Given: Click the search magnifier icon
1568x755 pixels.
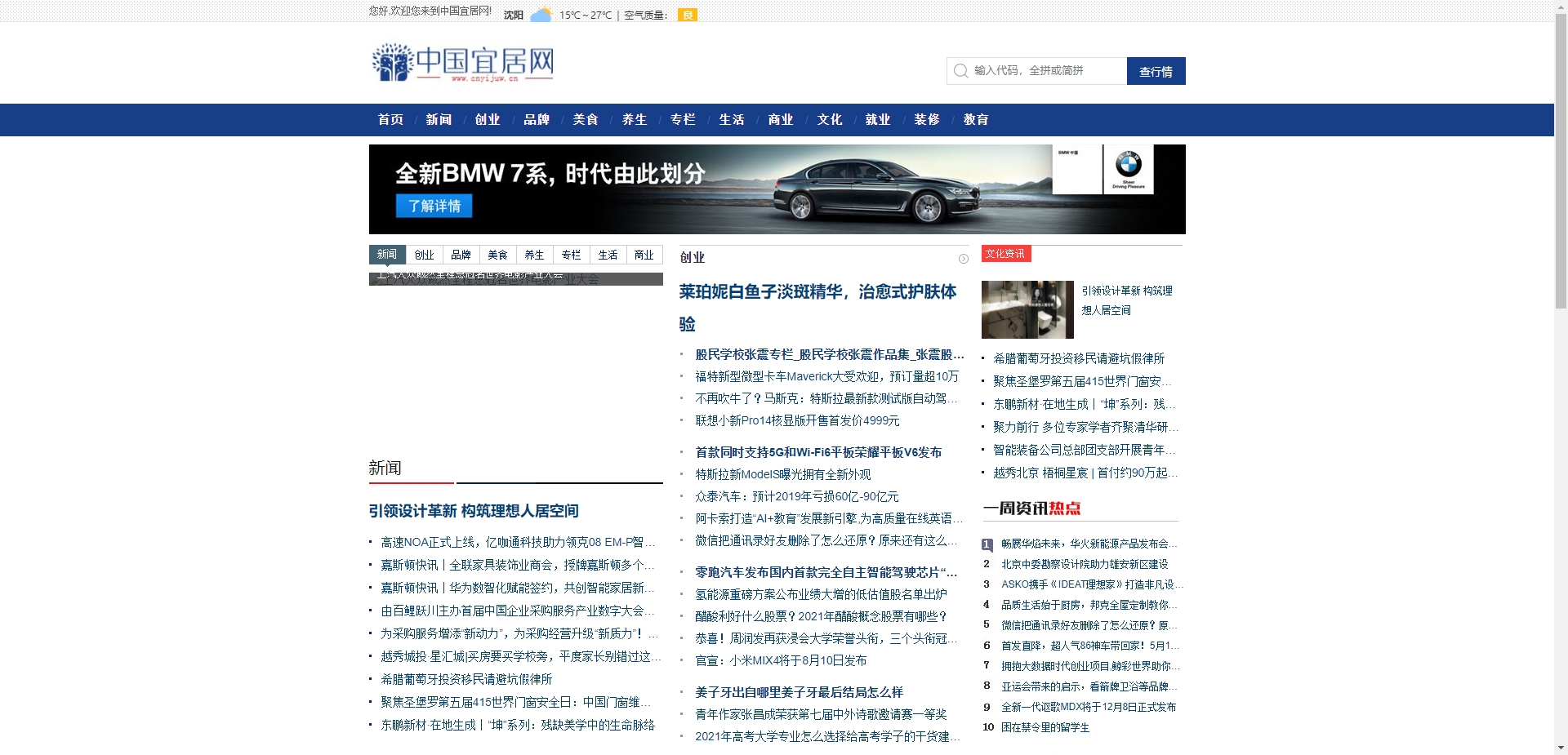Looking at the screenshot, I should (960, 71).
